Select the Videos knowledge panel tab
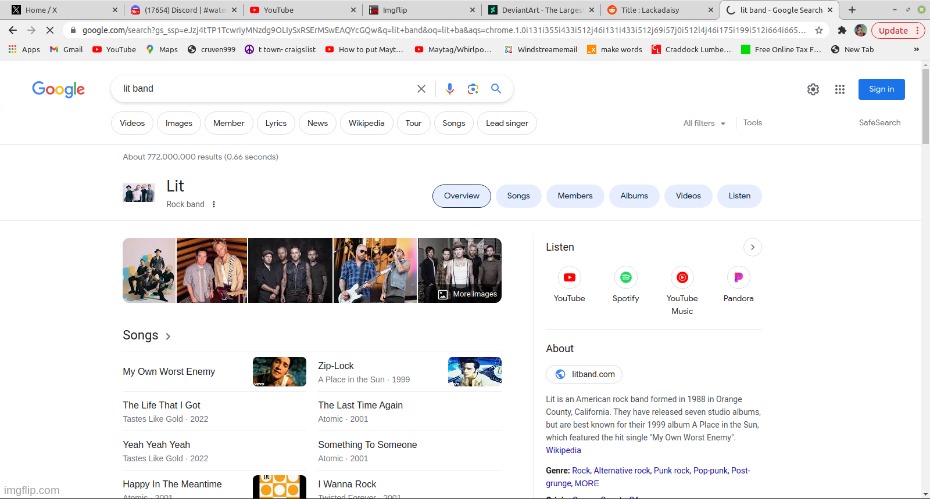Viewport: 930px width, 499px height. [688, 196]
